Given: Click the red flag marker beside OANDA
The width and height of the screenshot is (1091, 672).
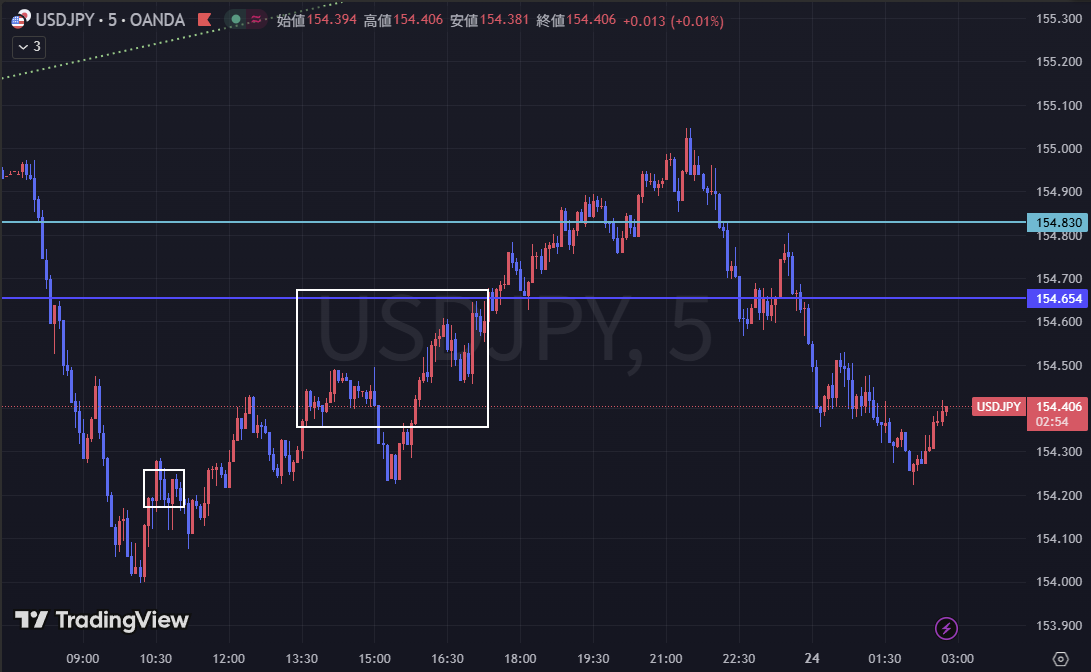Looking at the screenshot, I should point(204,19).
